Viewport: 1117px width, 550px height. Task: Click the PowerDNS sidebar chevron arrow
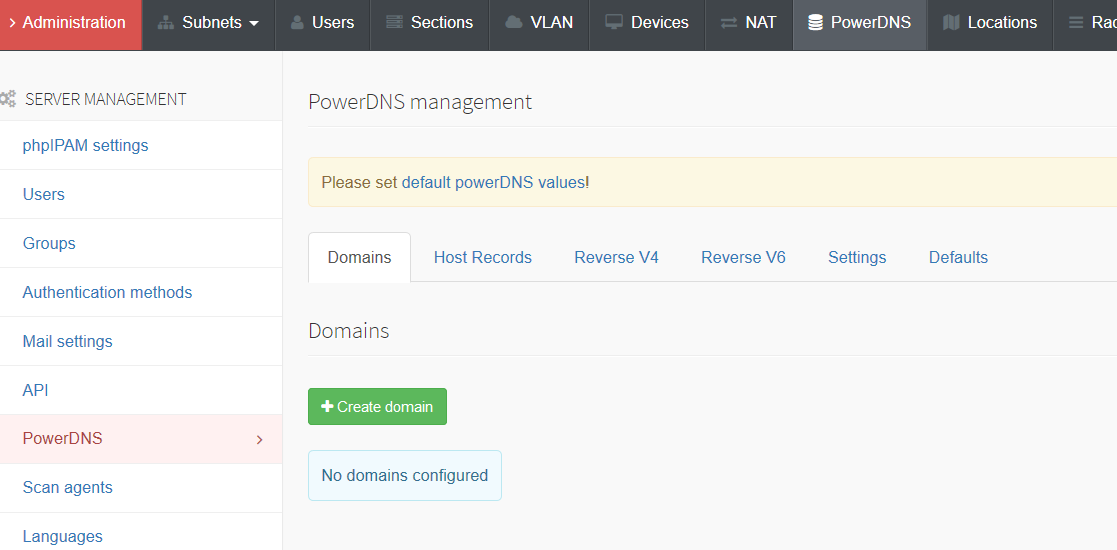coord(260,439)
